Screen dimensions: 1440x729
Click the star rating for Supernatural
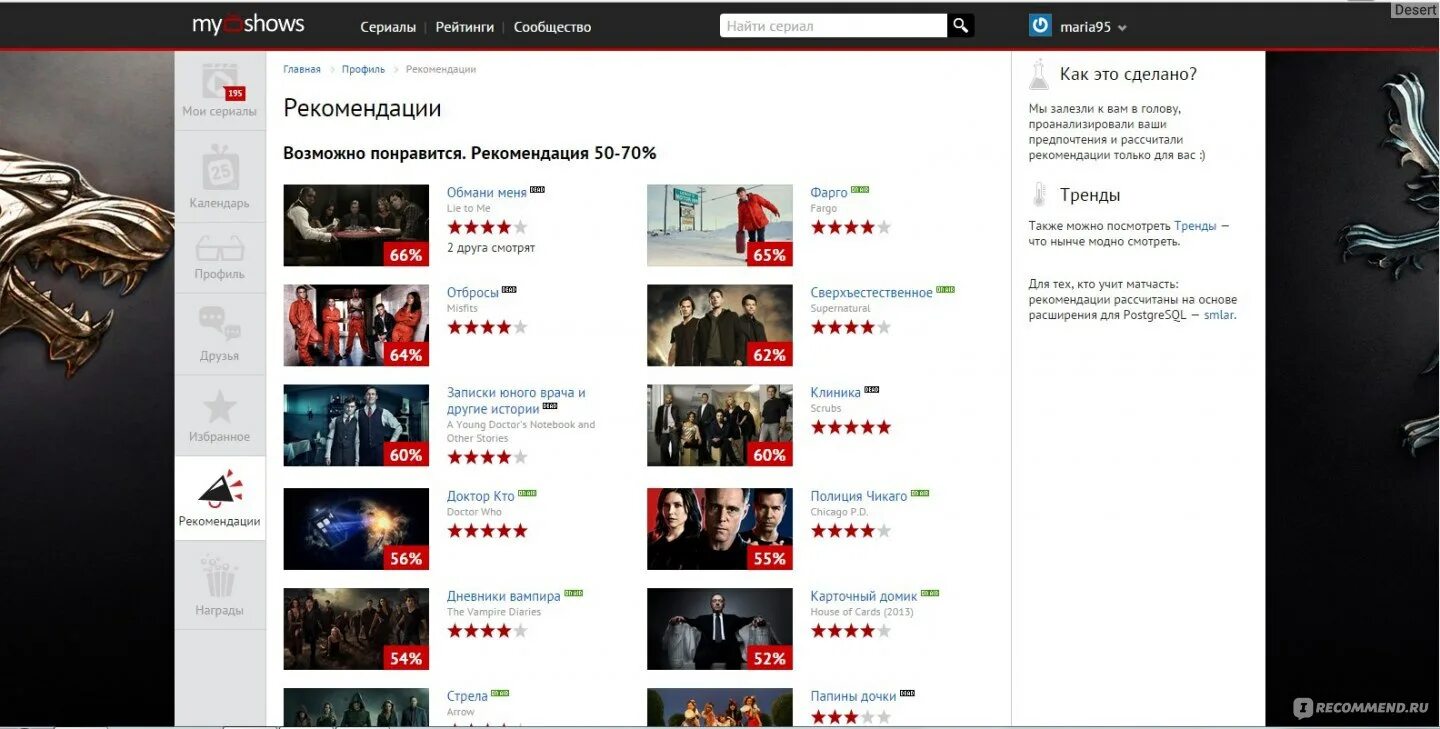(x=851, y=327)
